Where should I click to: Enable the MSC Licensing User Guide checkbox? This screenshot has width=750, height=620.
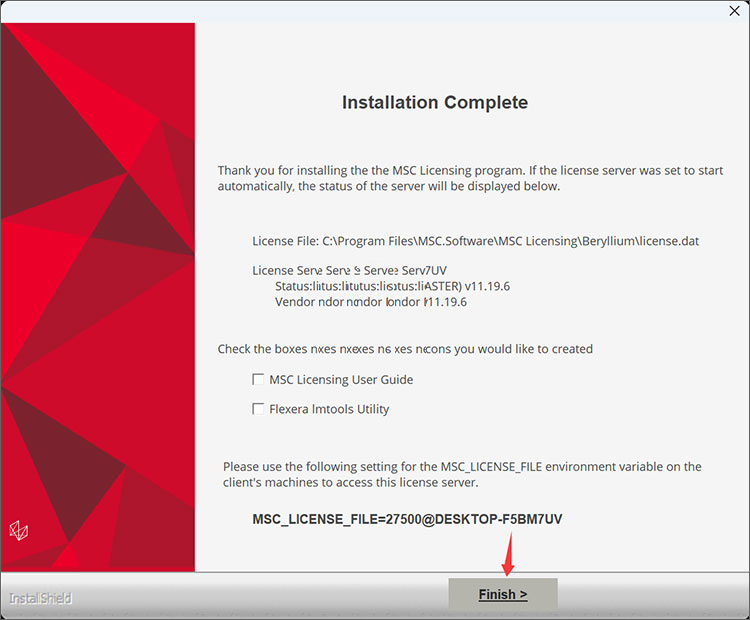(258, 379)
